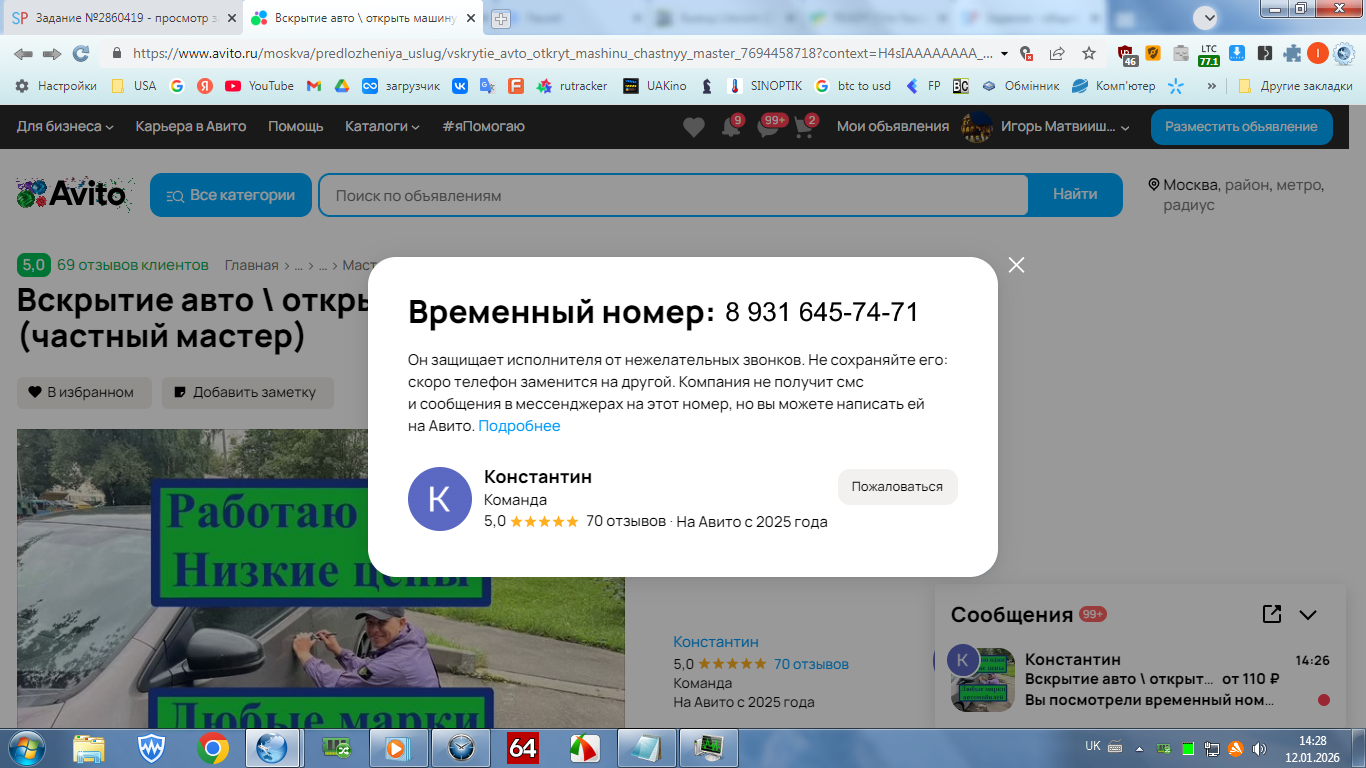
Task: Open the Настройки bookmark
Action: (x=56, y=86)
